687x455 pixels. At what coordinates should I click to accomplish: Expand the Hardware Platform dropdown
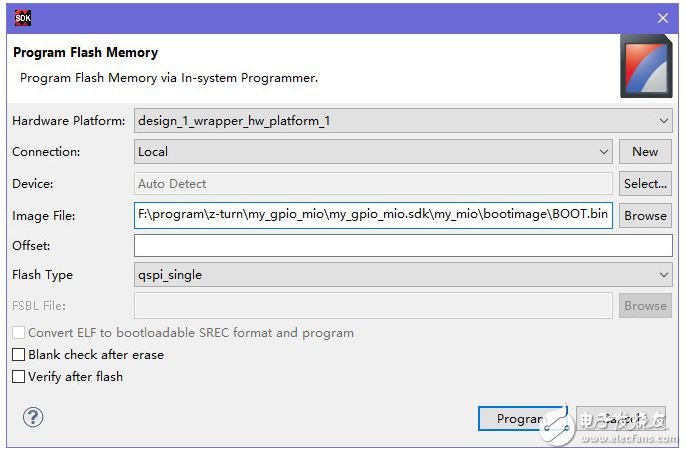pos(403,121)
